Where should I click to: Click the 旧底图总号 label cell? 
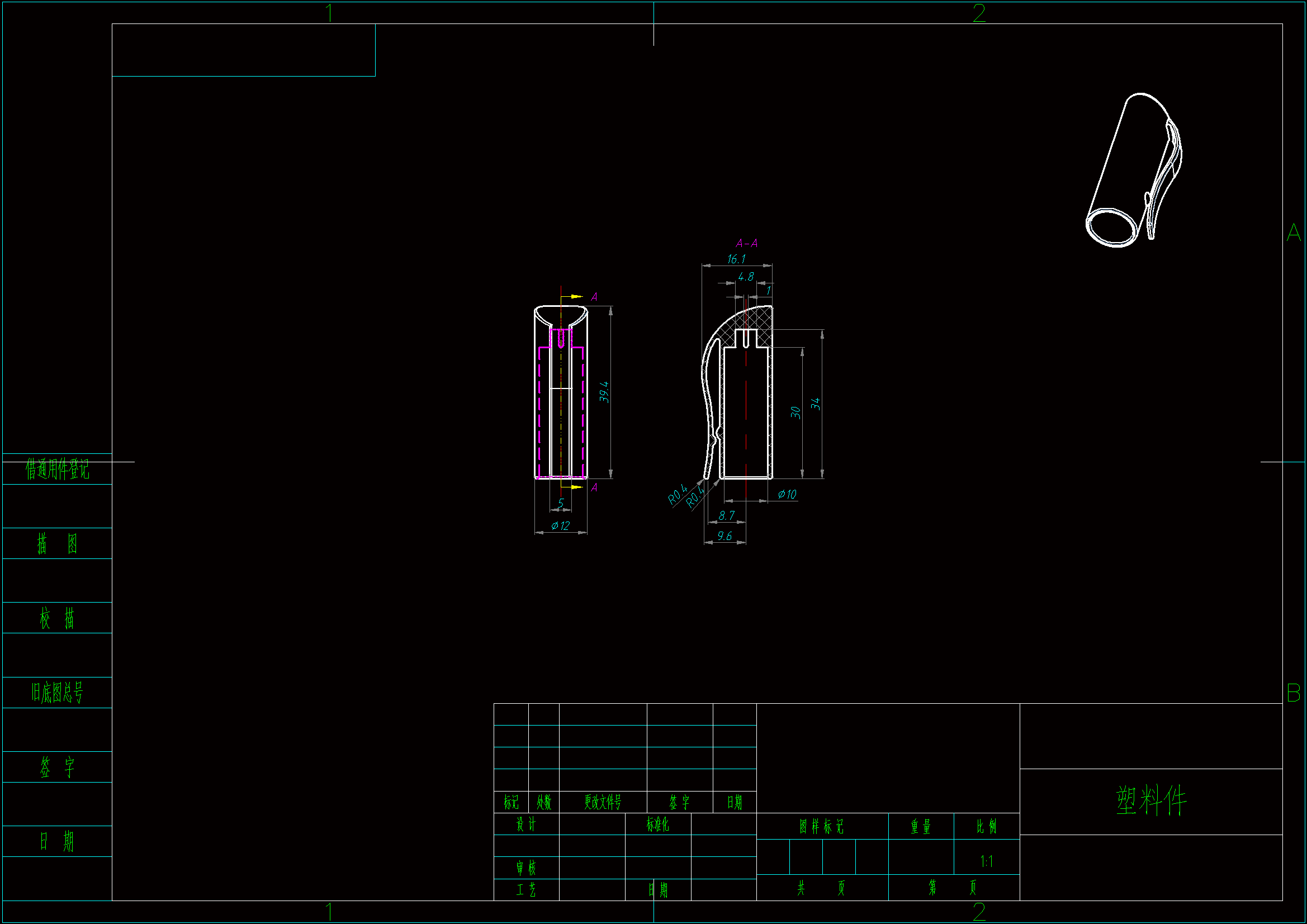[x=57, y=693]
